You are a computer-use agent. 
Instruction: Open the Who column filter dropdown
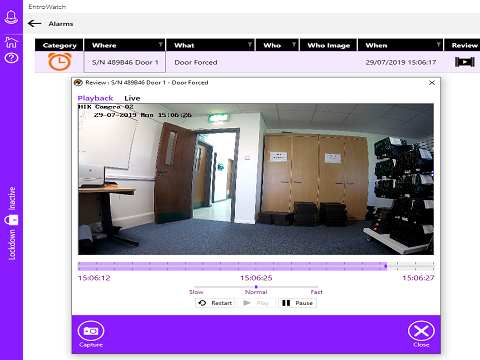coord(294,45)
